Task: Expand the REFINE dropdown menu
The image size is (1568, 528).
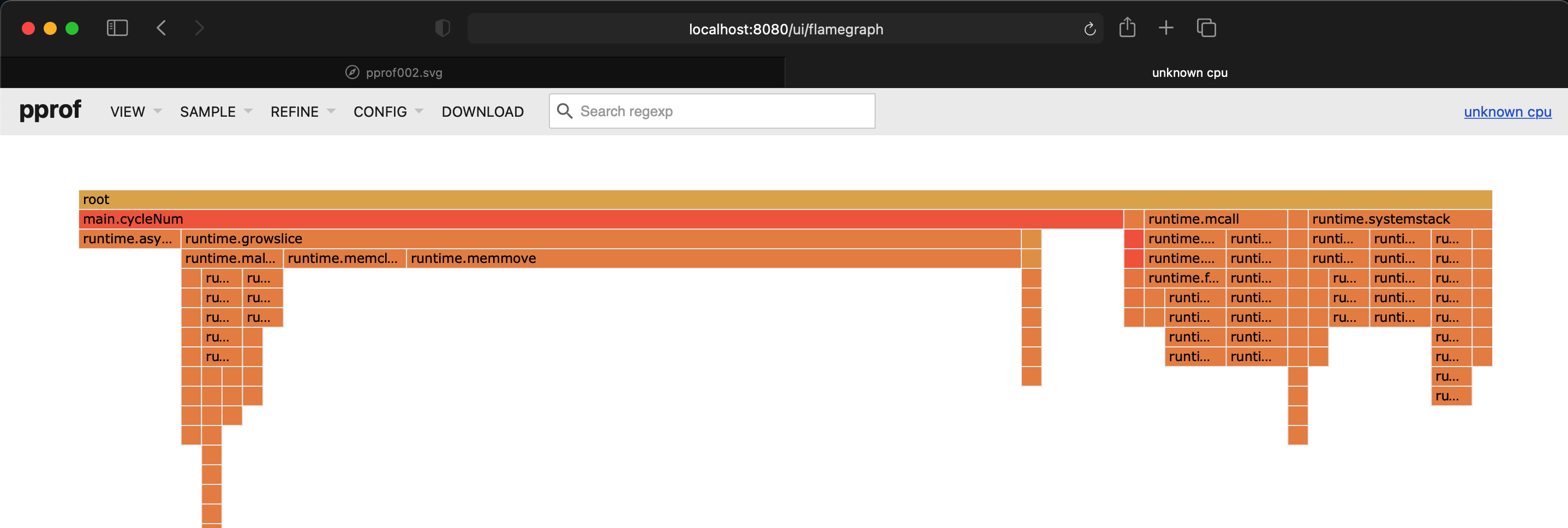Action: [x=302, y=111]
